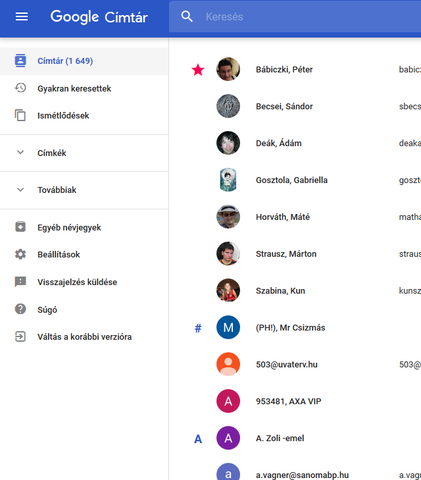The image size is (421, 480).
Task: Open Strausz, Márton's profile photo
Action: 228,254
